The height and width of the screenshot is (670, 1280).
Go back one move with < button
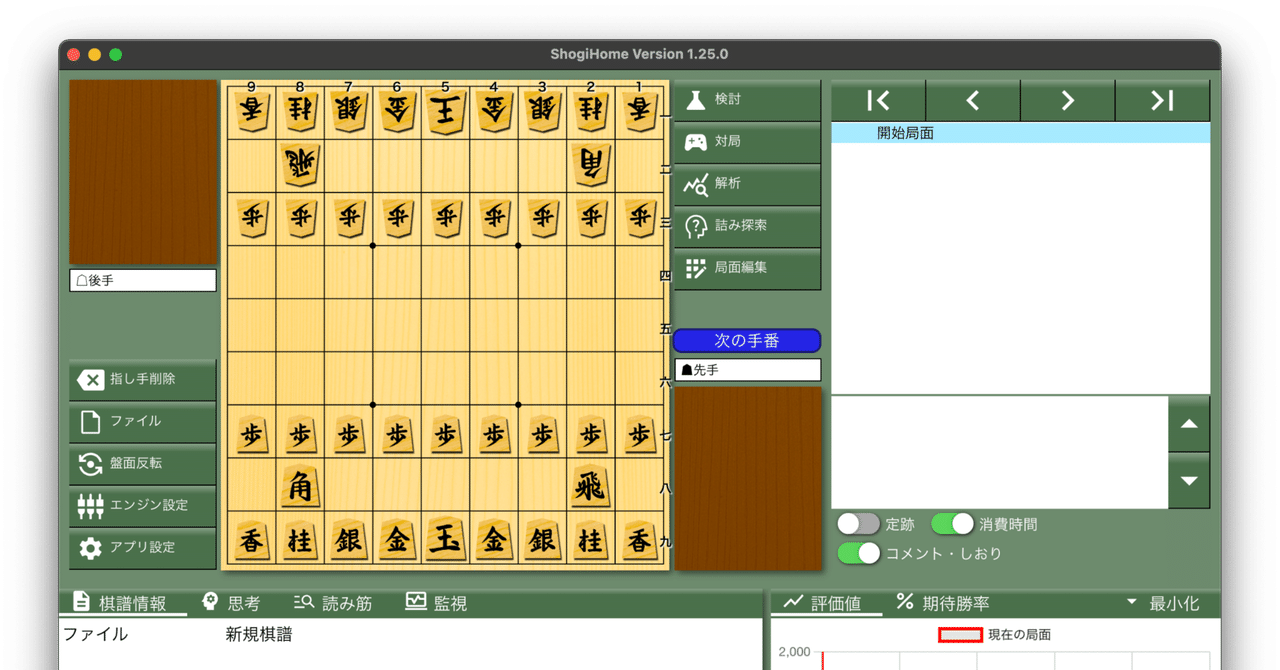pos(973,100)
